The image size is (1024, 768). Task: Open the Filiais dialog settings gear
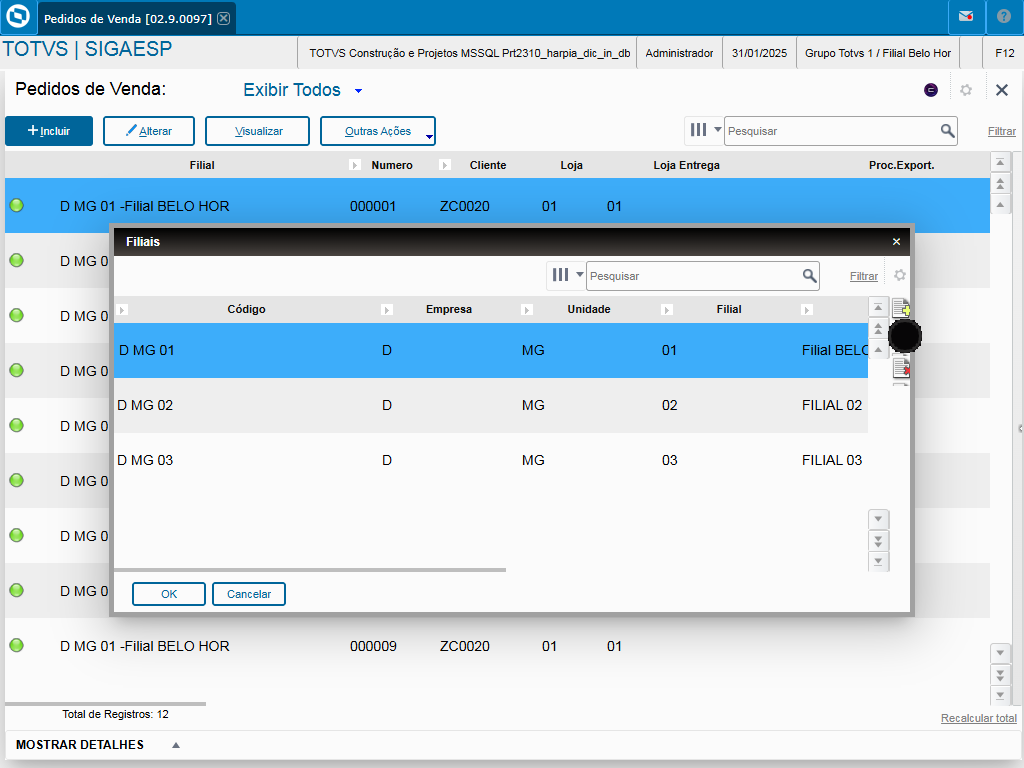click(x=900, y=275)
